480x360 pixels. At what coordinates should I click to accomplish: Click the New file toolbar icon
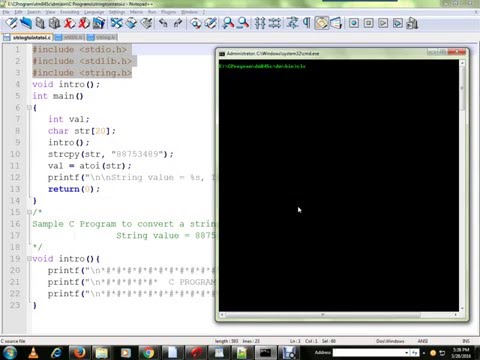(x=11, y=23)
